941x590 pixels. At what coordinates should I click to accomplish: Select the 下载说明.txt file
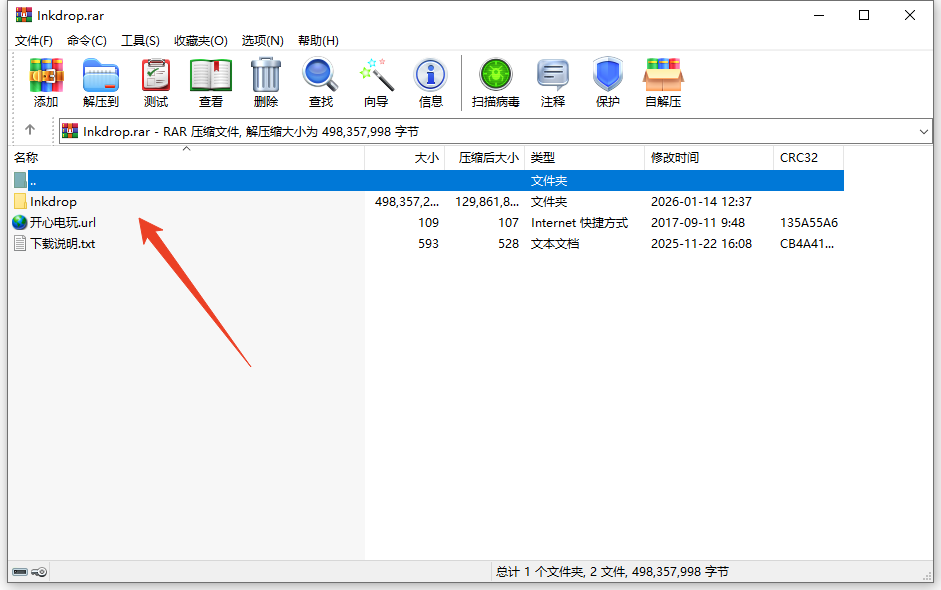62,244
